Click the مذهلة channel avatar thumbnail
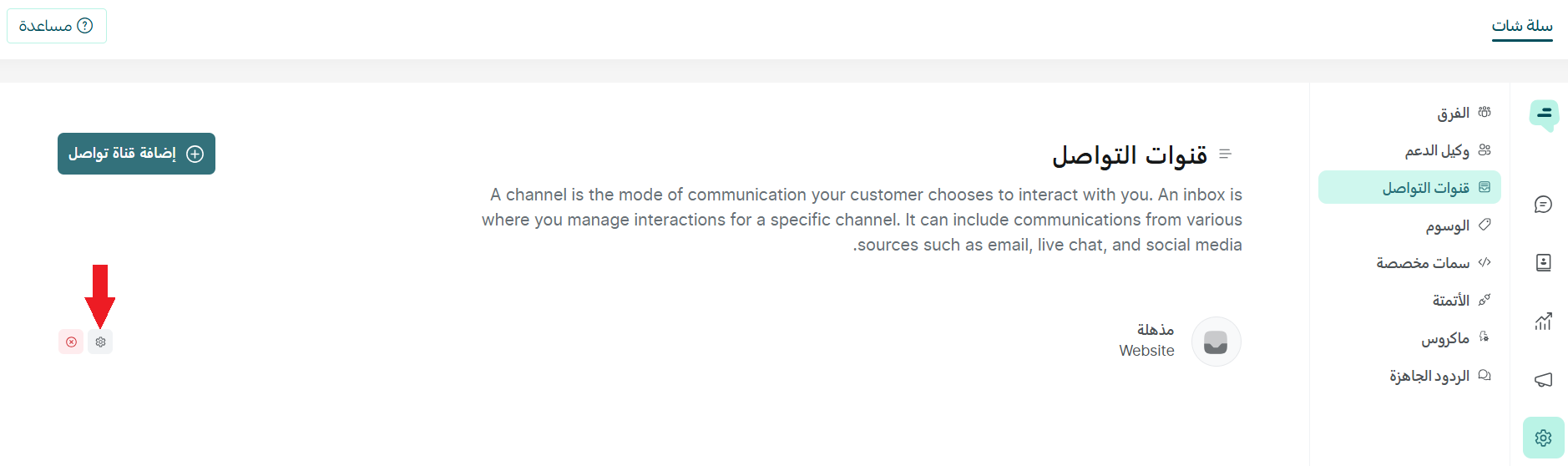 1216,342
